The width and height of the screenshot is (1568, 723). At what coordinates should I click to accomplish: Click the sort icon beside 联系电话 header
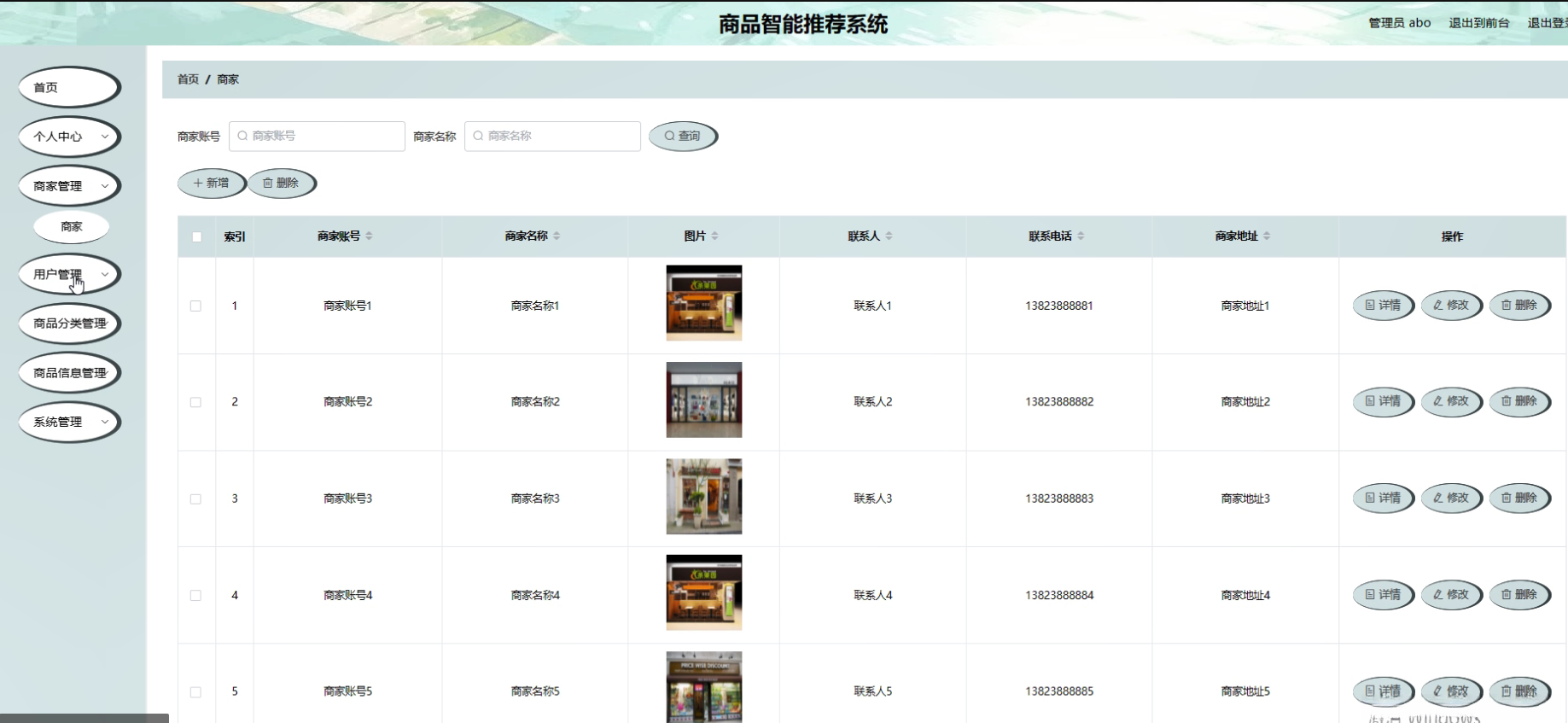[x=1081, y=236]
